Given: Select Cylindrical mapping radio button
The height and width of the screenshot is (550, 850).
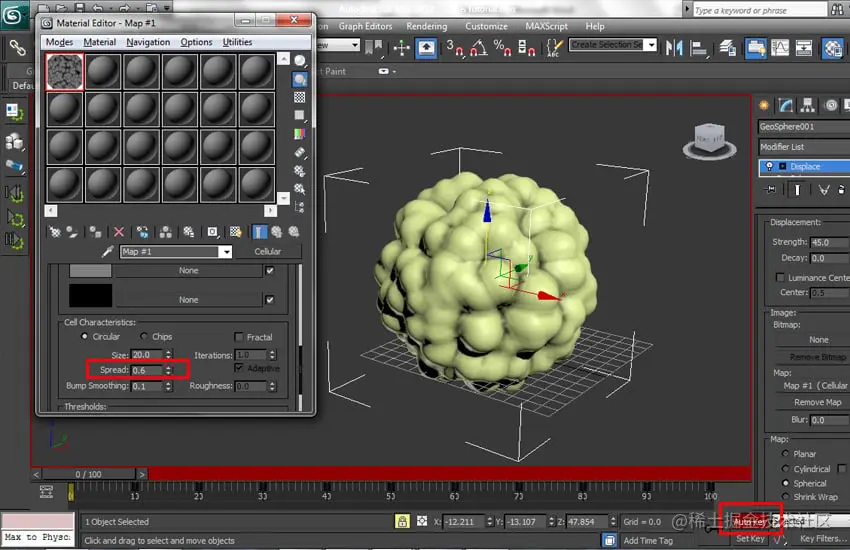Looking at the screenshot, I should (x=785, y=468).
